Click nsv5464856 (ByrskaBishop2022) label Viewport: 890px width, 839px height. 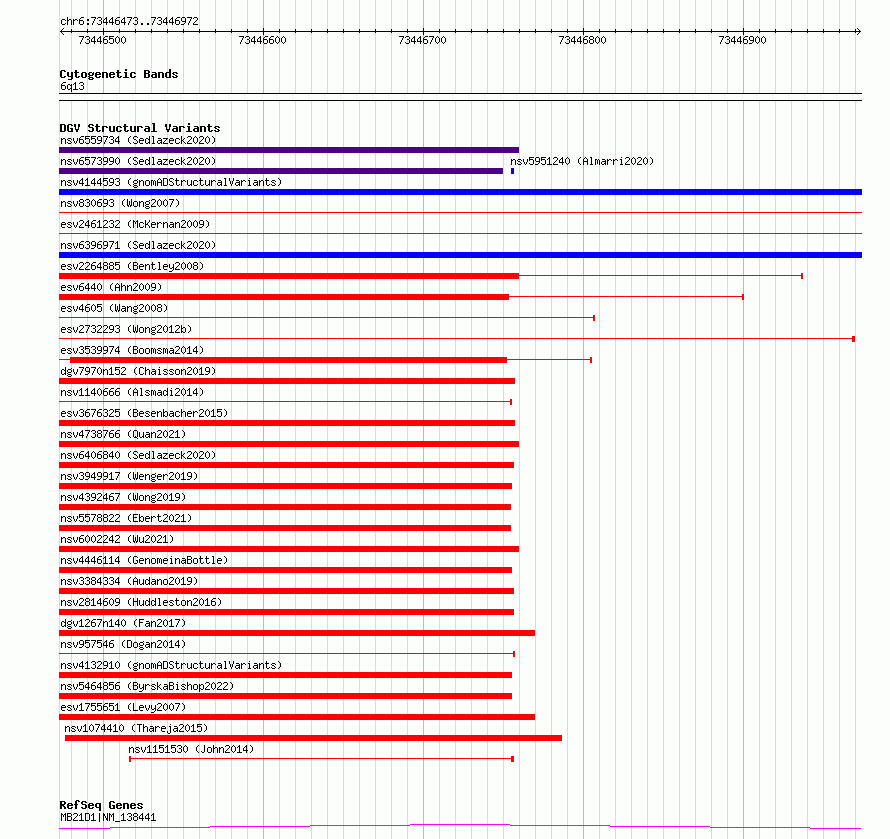coord(147,686)
